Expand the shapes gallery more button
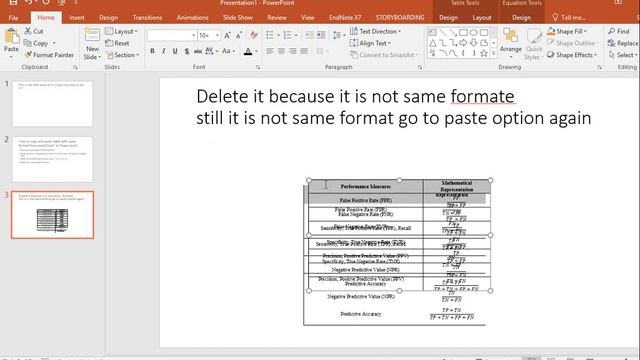 [493, 53]
